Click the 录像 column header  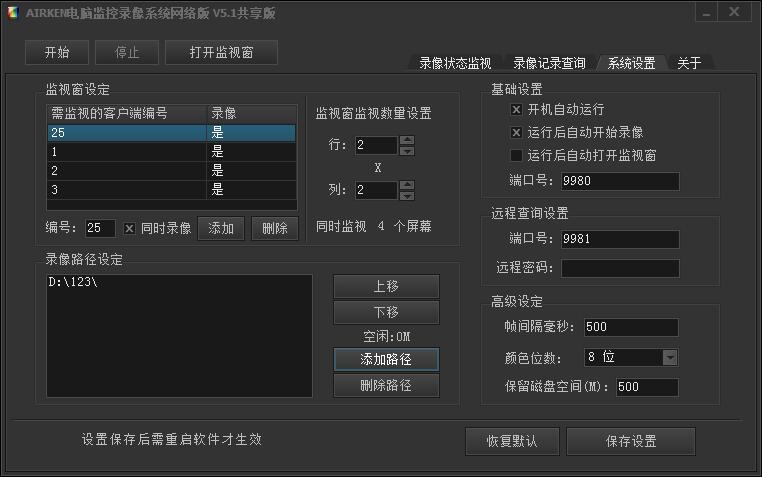tap(252, 114)
